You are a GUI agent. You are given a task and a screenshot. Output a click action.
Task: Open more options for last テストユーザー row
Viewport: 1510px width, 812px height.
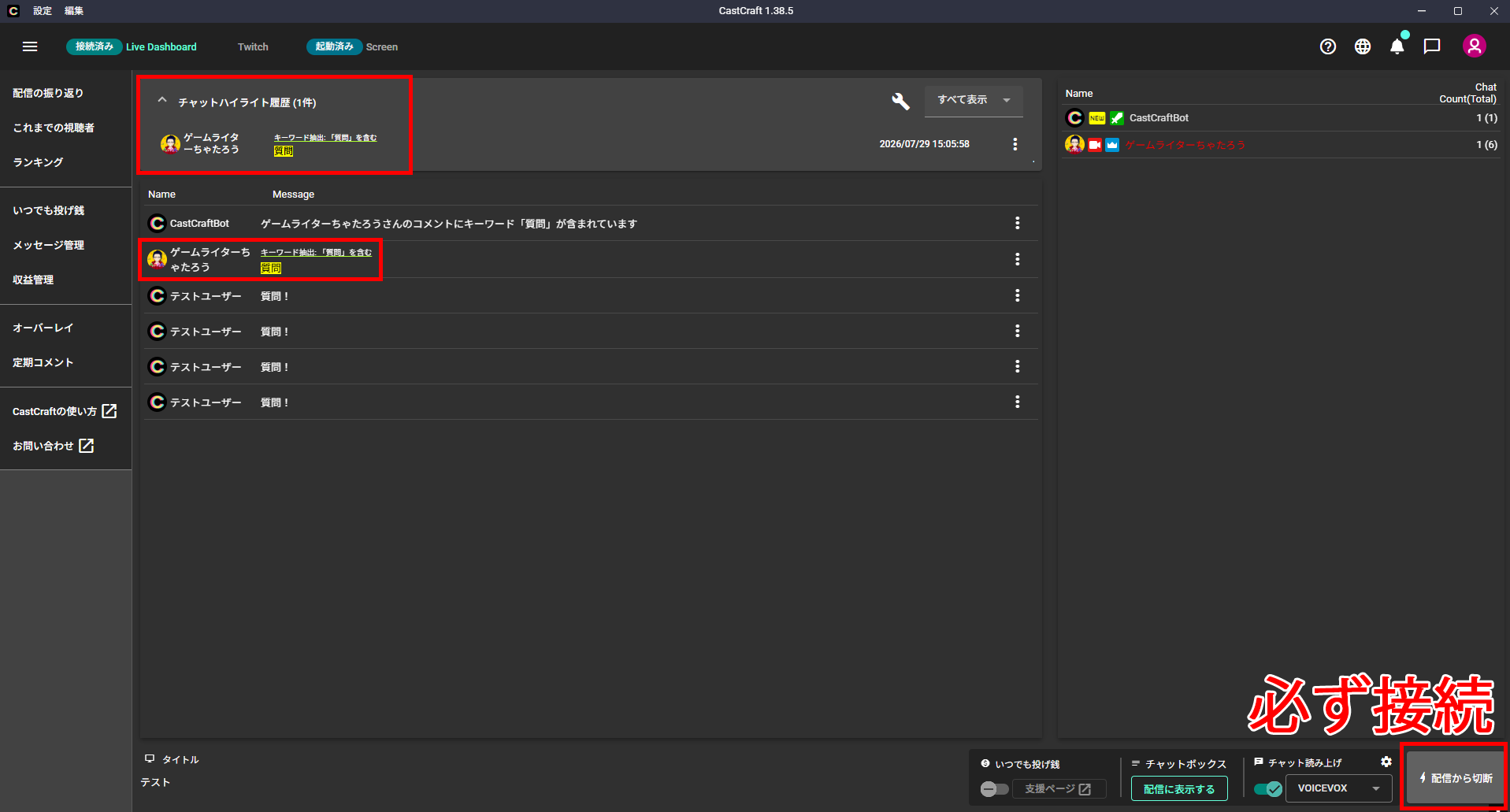point(1017,402)
